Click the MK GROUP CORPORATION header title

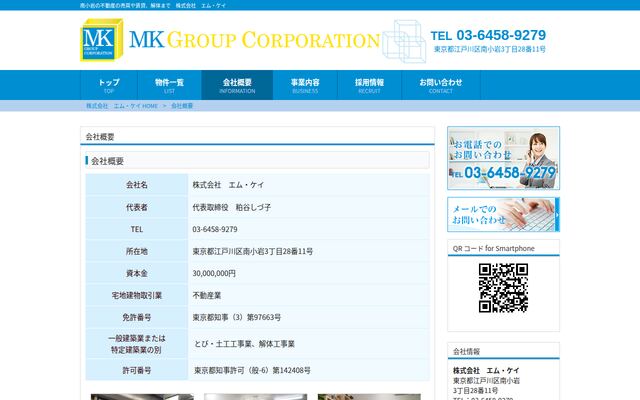255,40
